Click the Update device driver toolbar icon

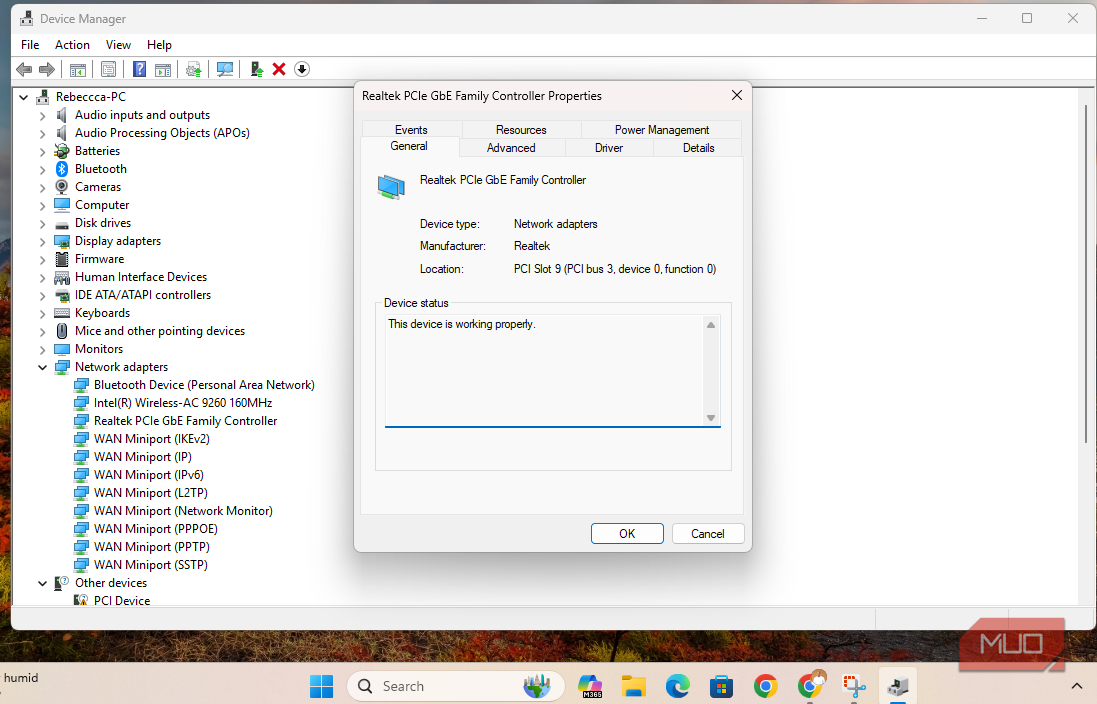click(x=194, y=69)
